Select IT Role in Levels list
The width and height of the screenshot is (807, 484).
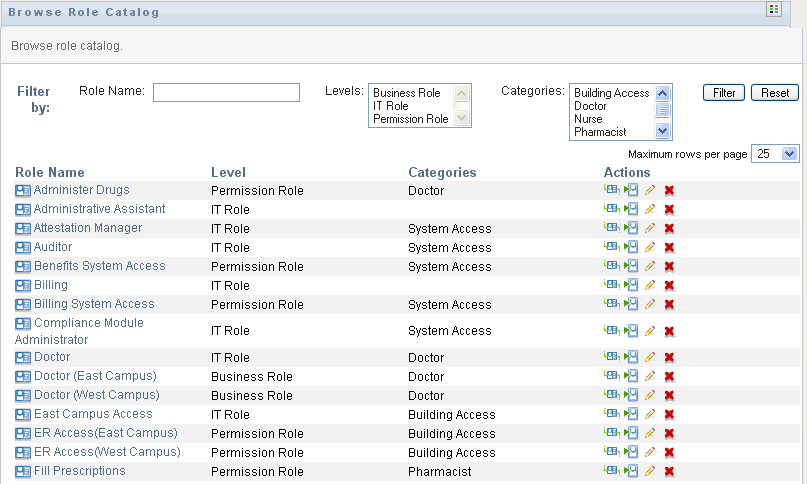[391, 106]
